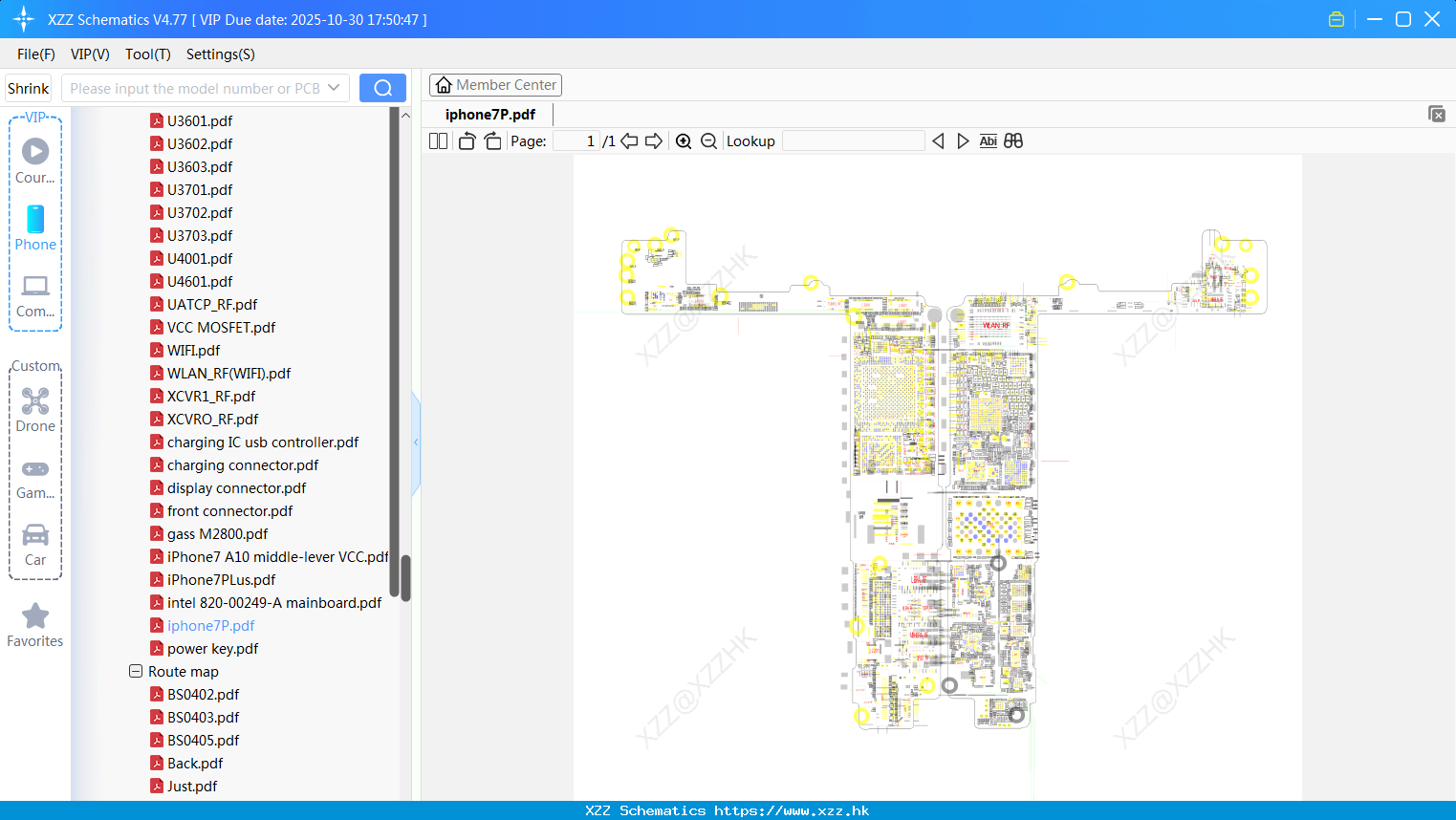Open the Settings(S) menu
Viewport: 1456px width, 820px height.
point(221,54)
